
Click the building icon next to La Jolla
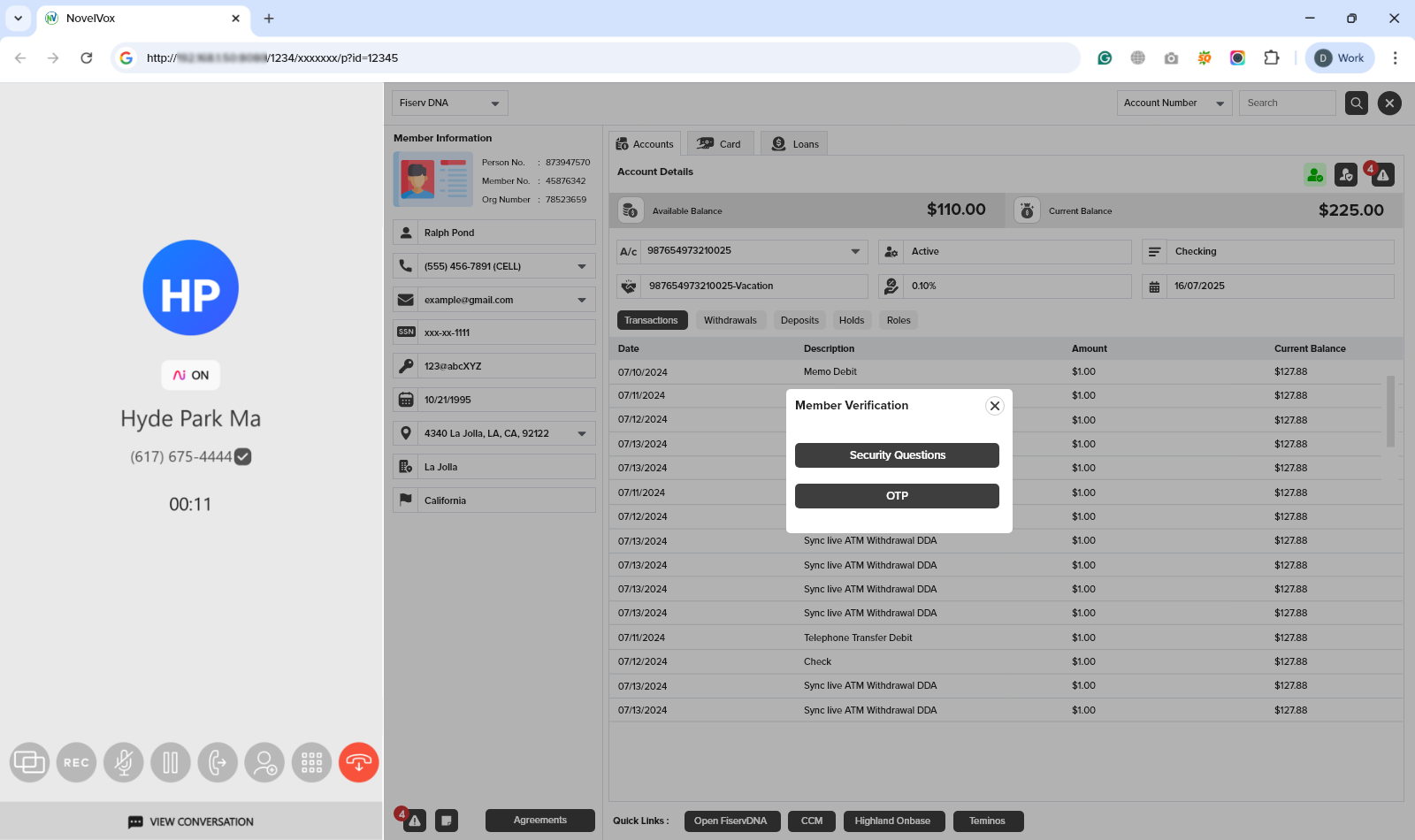point(406,467)
